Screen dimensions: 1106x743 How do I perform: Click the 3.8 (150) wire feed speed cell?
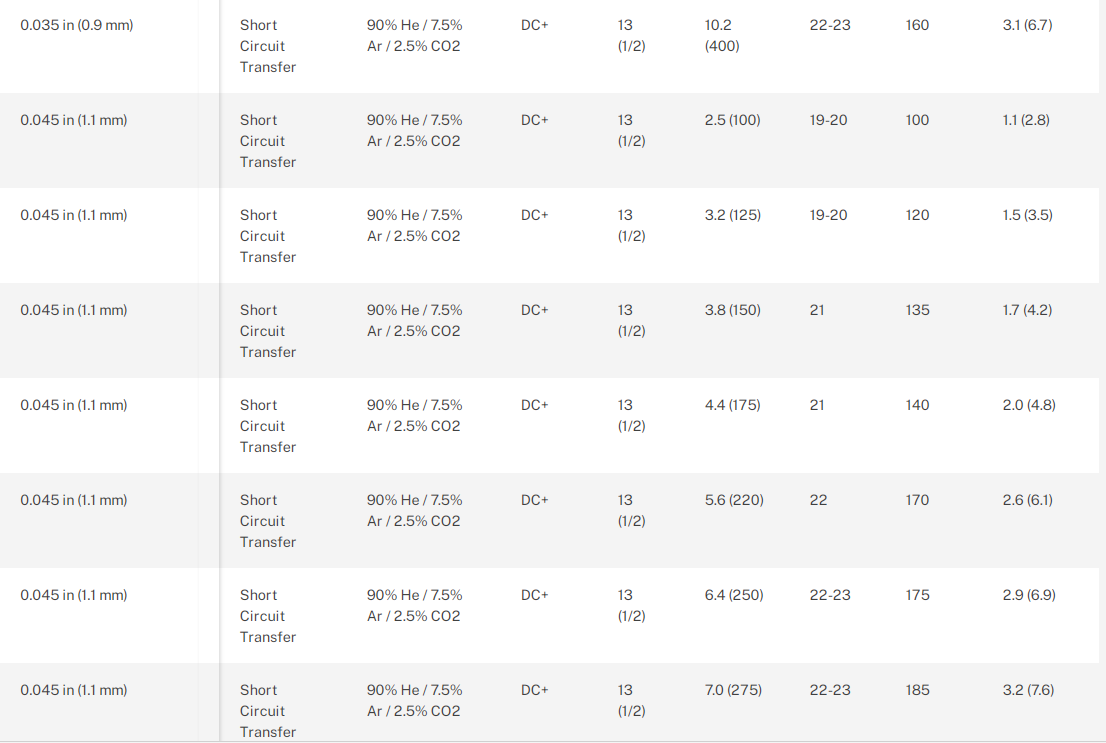point(732,310)
